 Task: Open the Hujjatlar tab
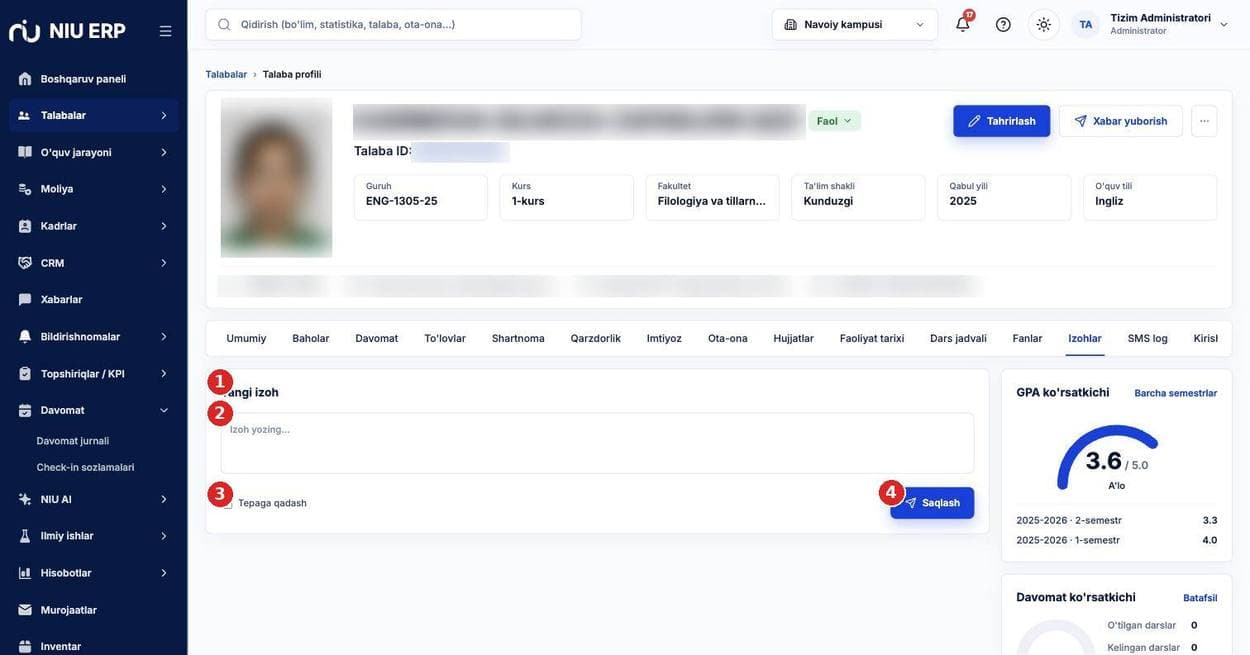(794, 338)
